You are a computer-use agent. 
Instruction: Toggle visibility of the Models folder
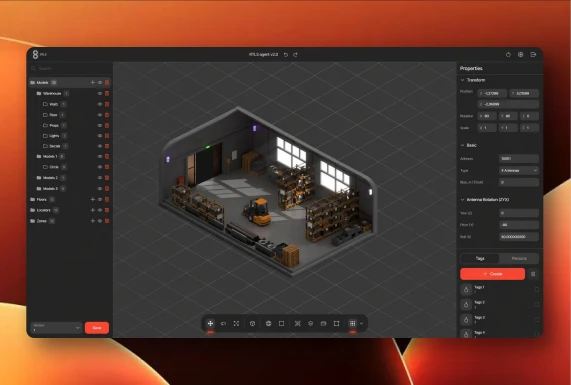pyautogui.click(x=100, y=83)
